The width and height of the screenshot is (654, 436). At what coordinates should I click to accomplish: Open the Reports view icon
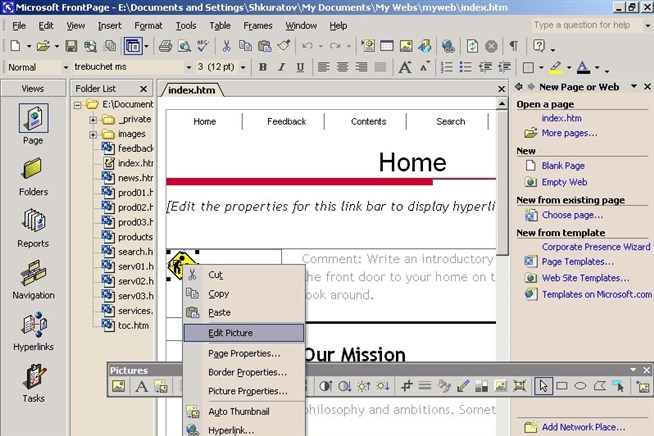coord(33,225)
